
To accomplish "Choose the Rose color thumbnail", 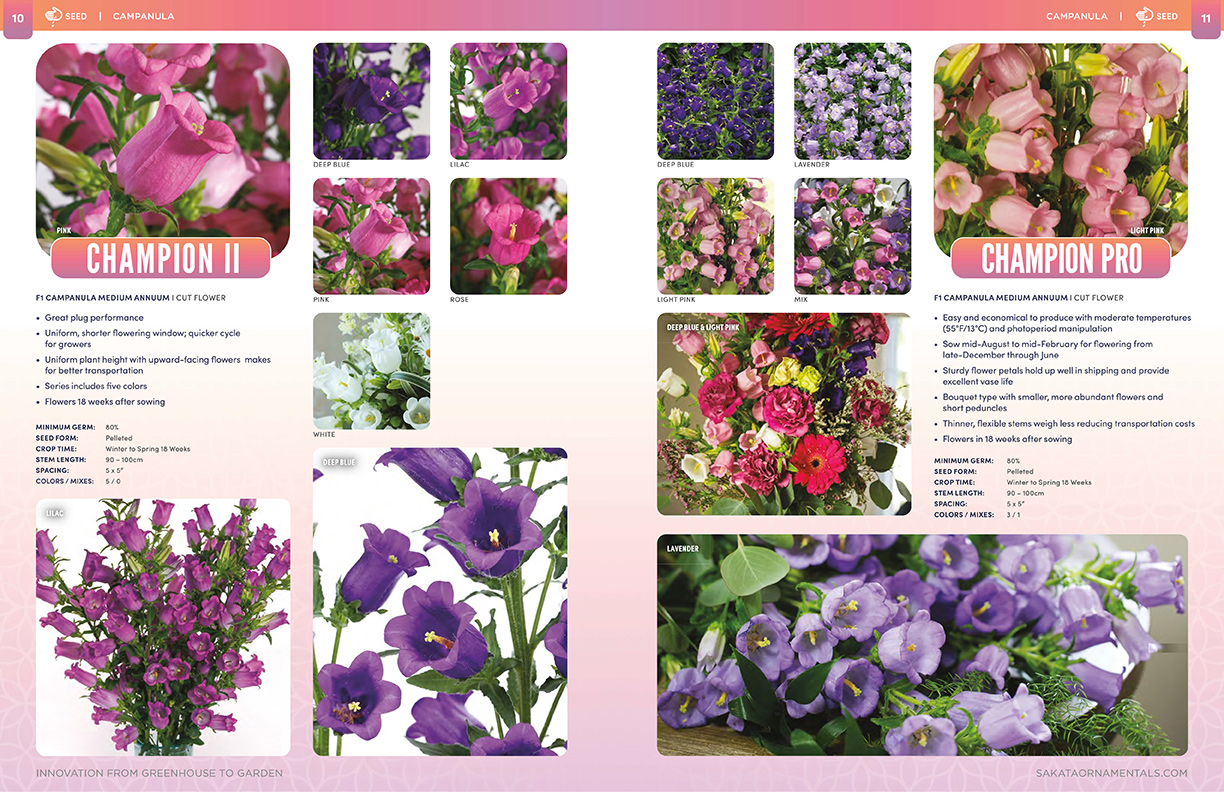I will (508, 236).
